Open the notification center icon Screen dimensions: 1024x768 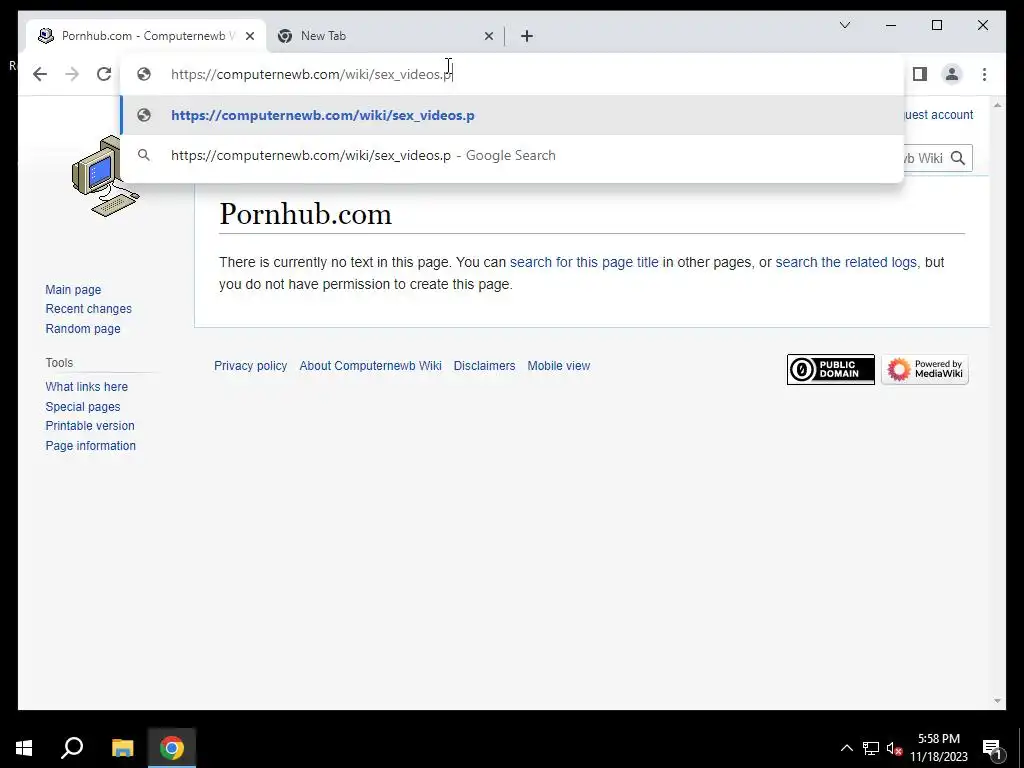click(993, 748)
